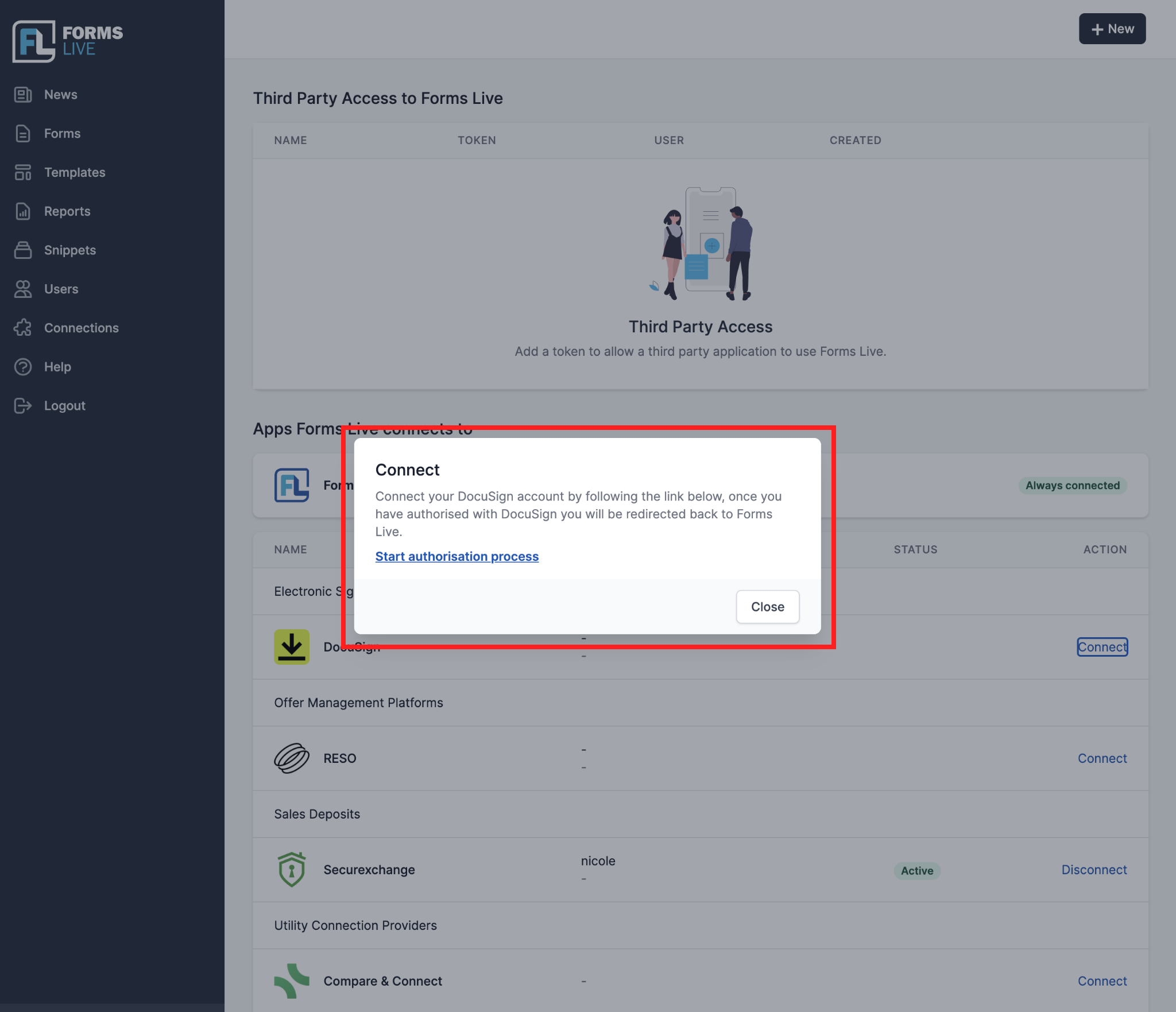Click the DocuSign download-arrow logo

point(292,647)
